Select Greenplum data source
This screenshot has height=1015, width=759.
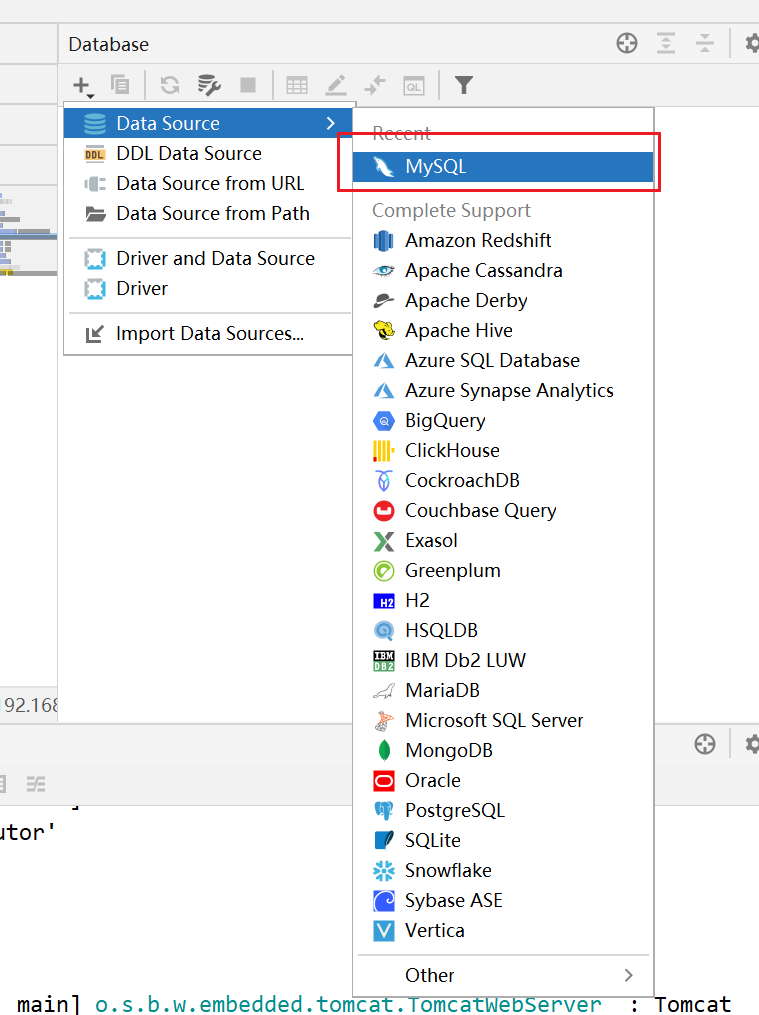503,570
